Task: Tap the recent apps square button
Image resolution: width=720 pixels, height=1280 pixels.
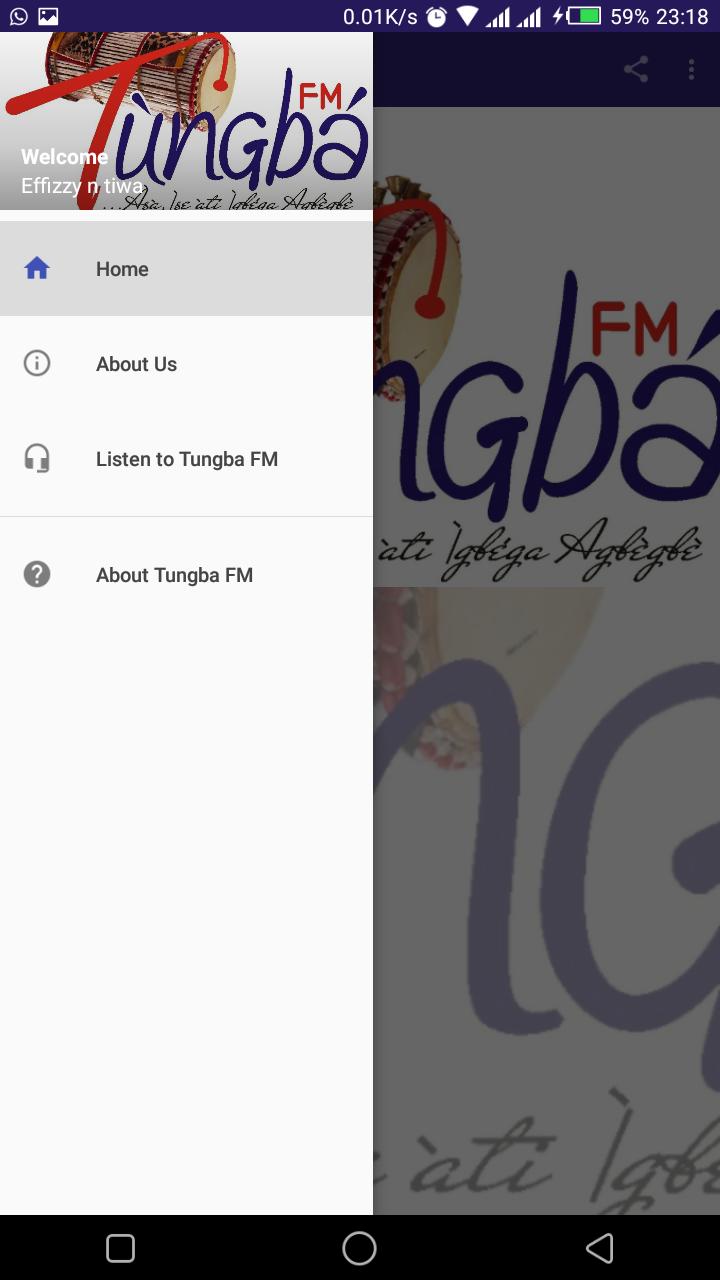Action: pos(120,1248)
